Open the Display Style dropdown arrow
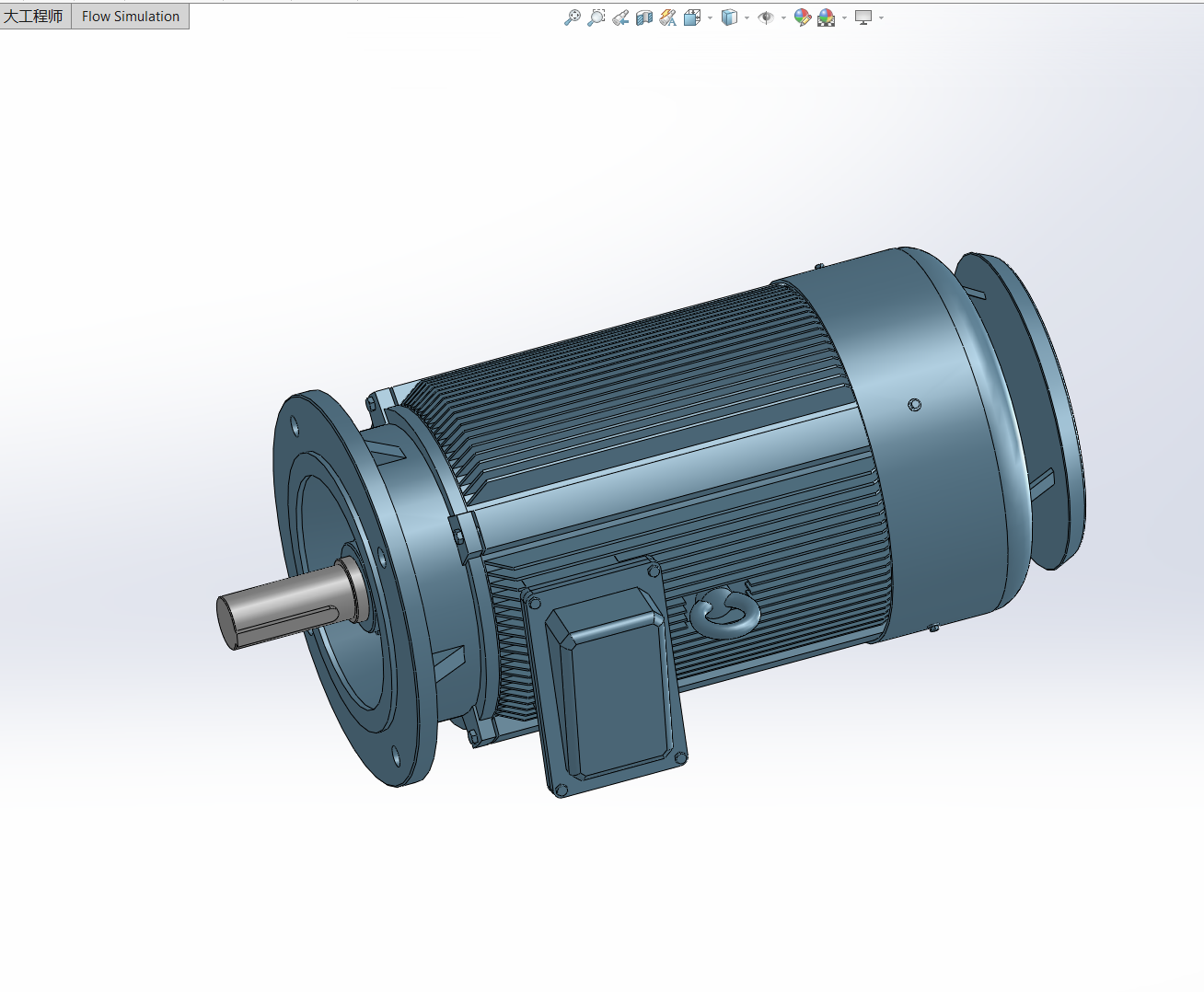The image size is (1204, 992). coord(747,17)
